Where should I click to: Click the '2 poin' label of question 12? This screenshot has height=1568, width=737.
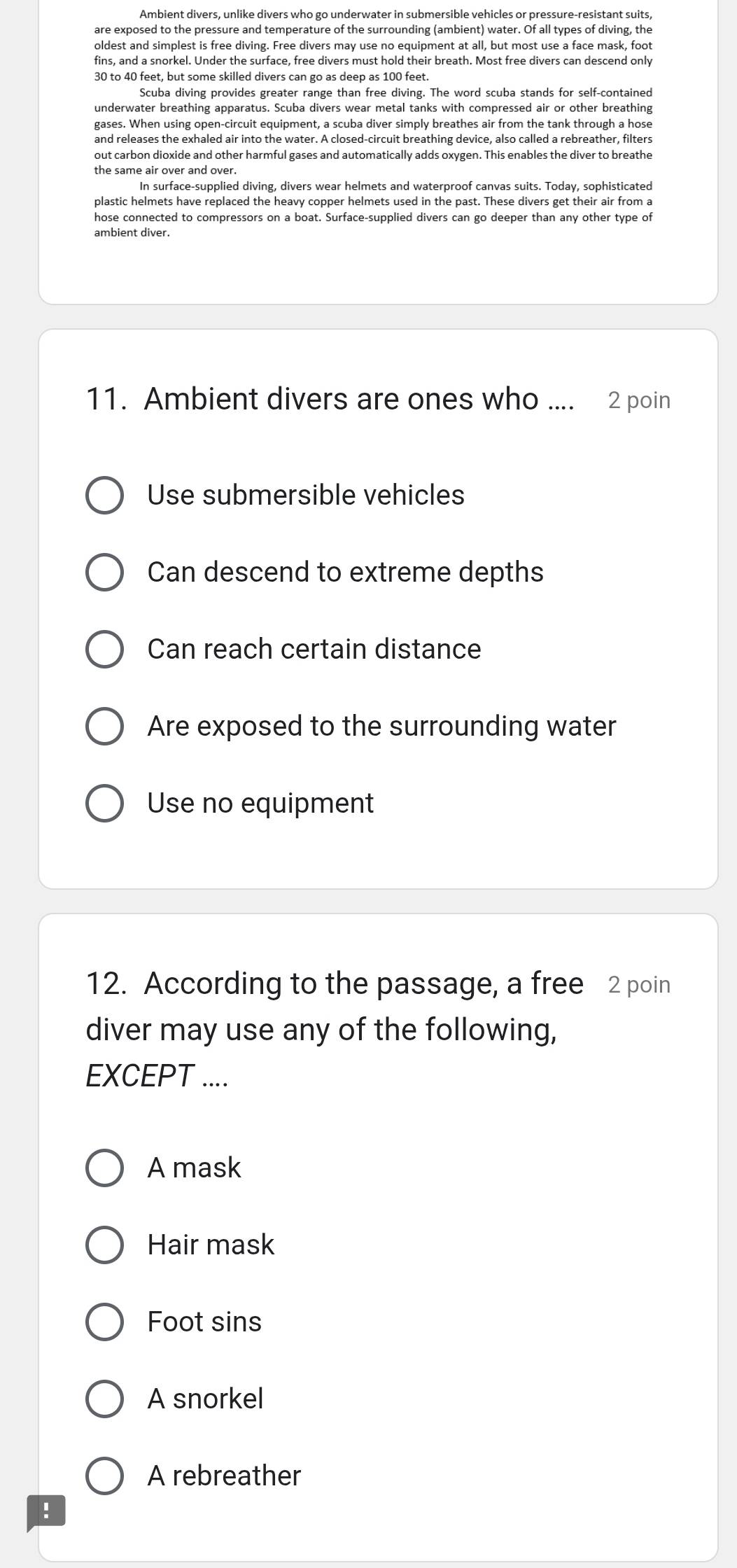pos(639,985)
